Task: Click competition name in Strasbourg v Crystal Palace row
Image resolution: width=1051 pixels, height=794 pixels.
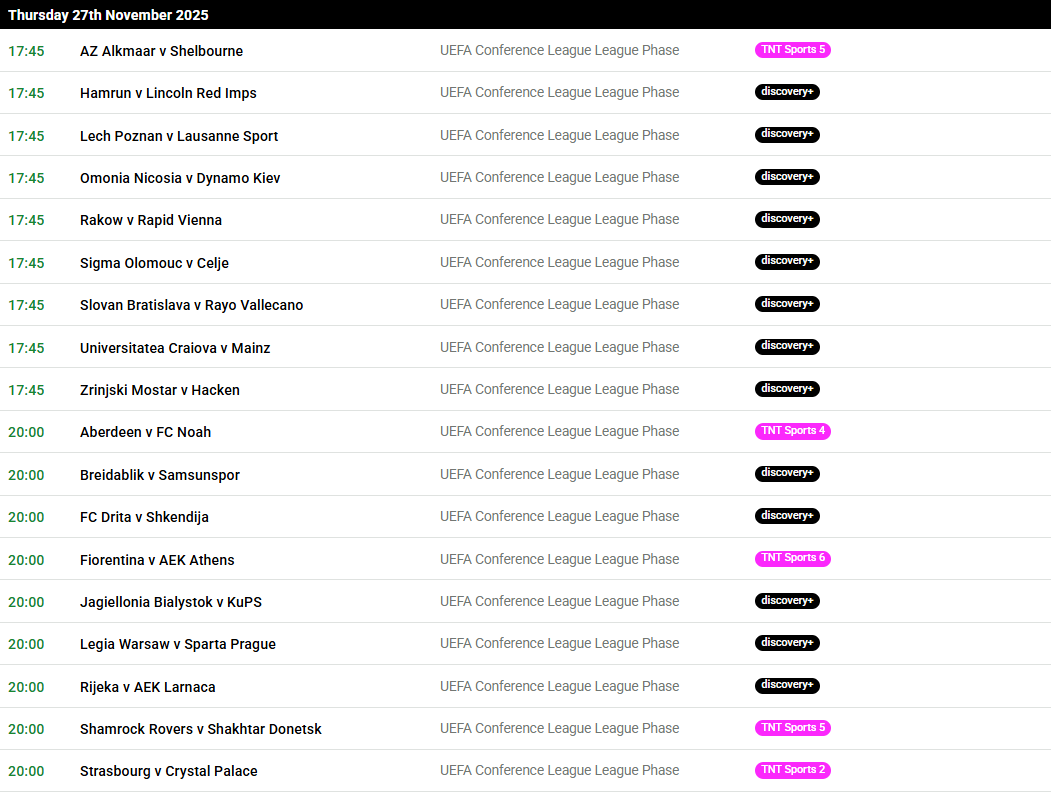Action: 560,771
